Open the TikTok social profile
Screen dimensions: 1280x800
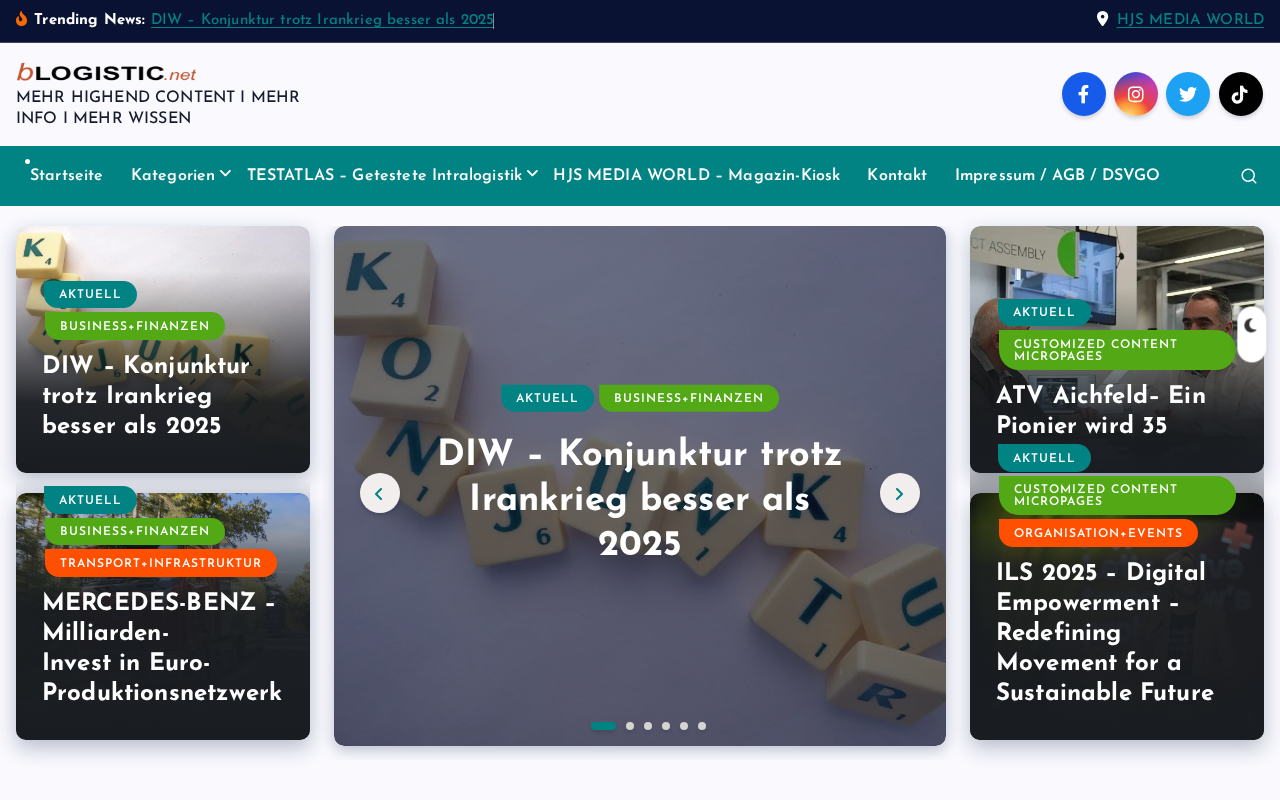point(1241,94)
